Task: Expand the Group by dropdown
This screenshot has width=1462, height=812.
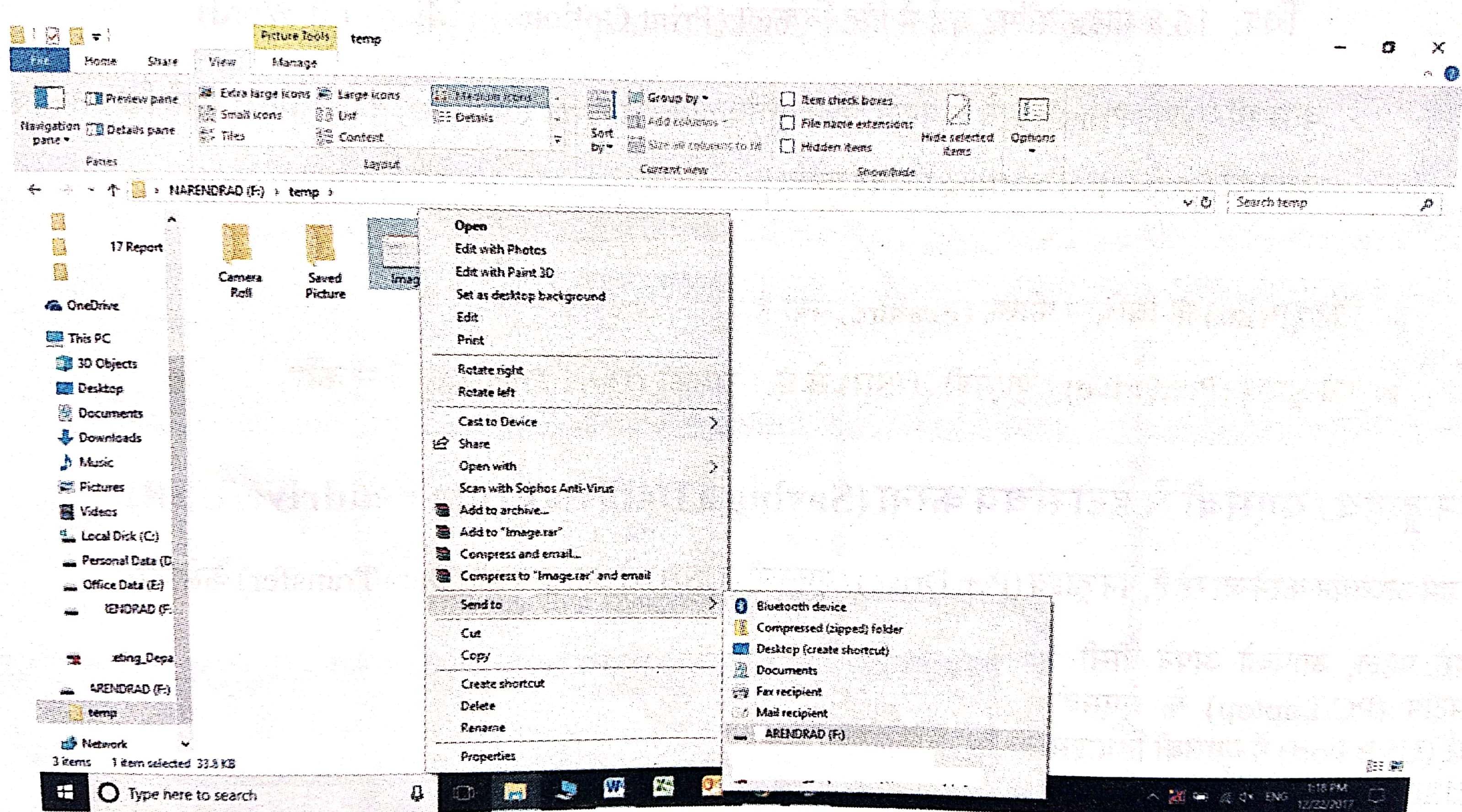Action: coord(671,98)
